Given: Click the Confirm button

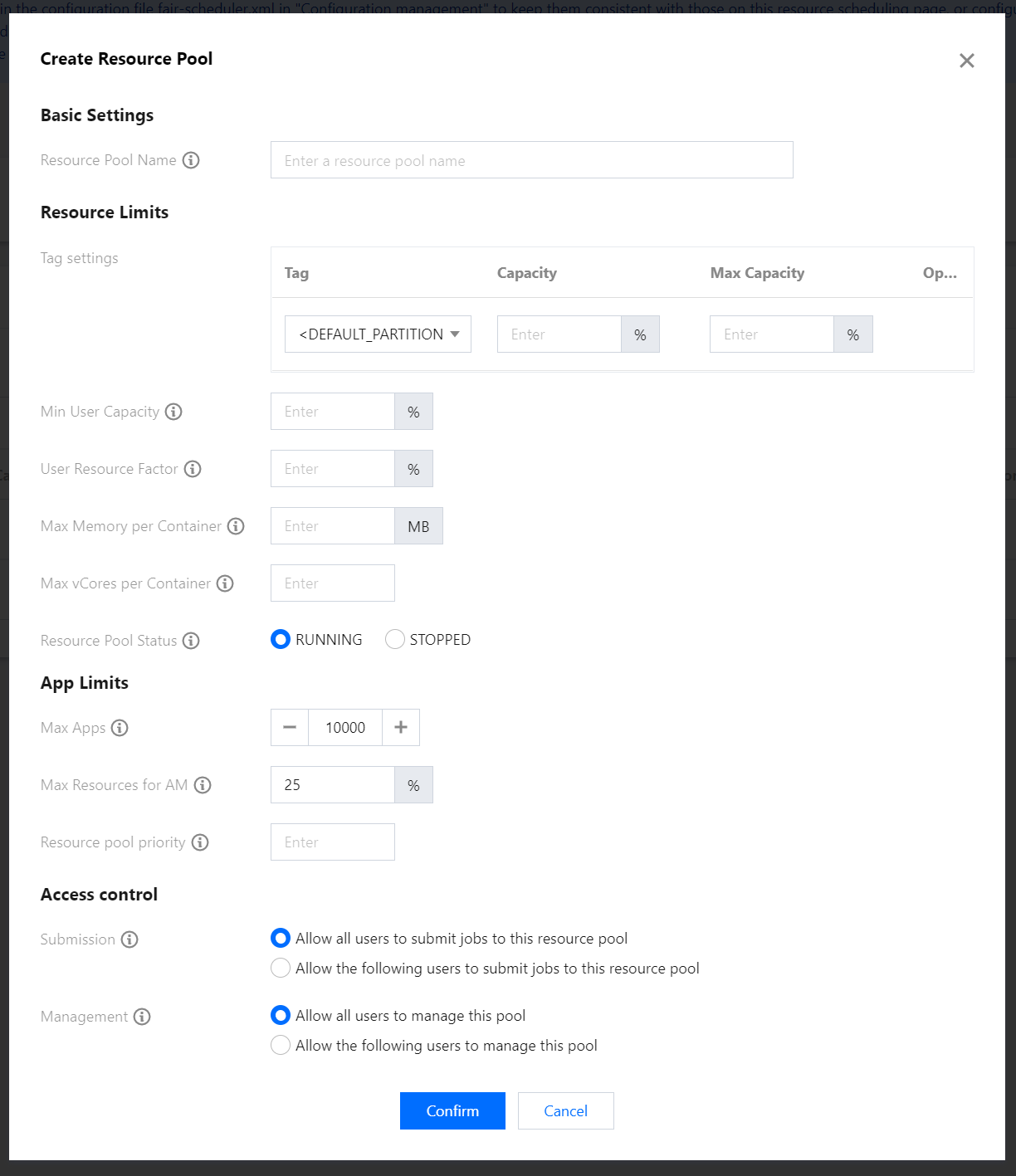Looking at the screenshot, I should (452, 1111).
